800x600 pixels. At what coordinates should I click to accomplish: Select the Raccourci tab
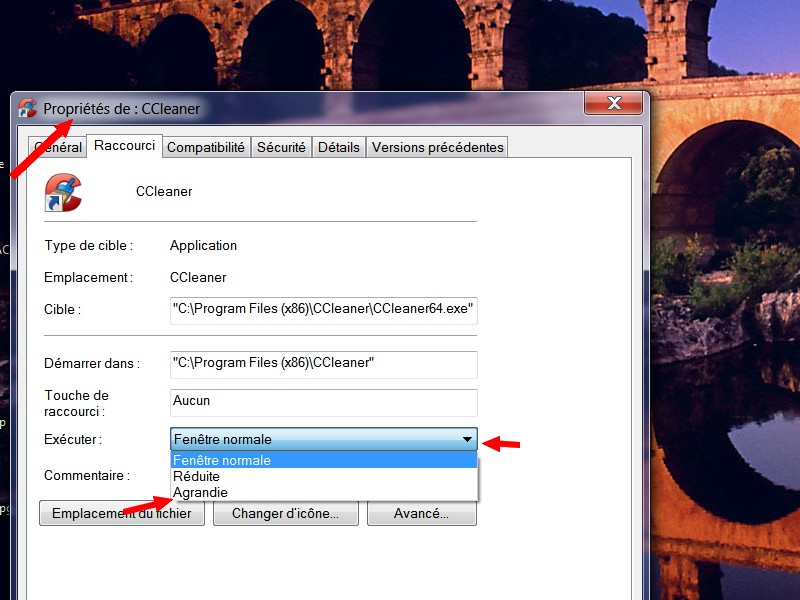(x=124, y=146)
